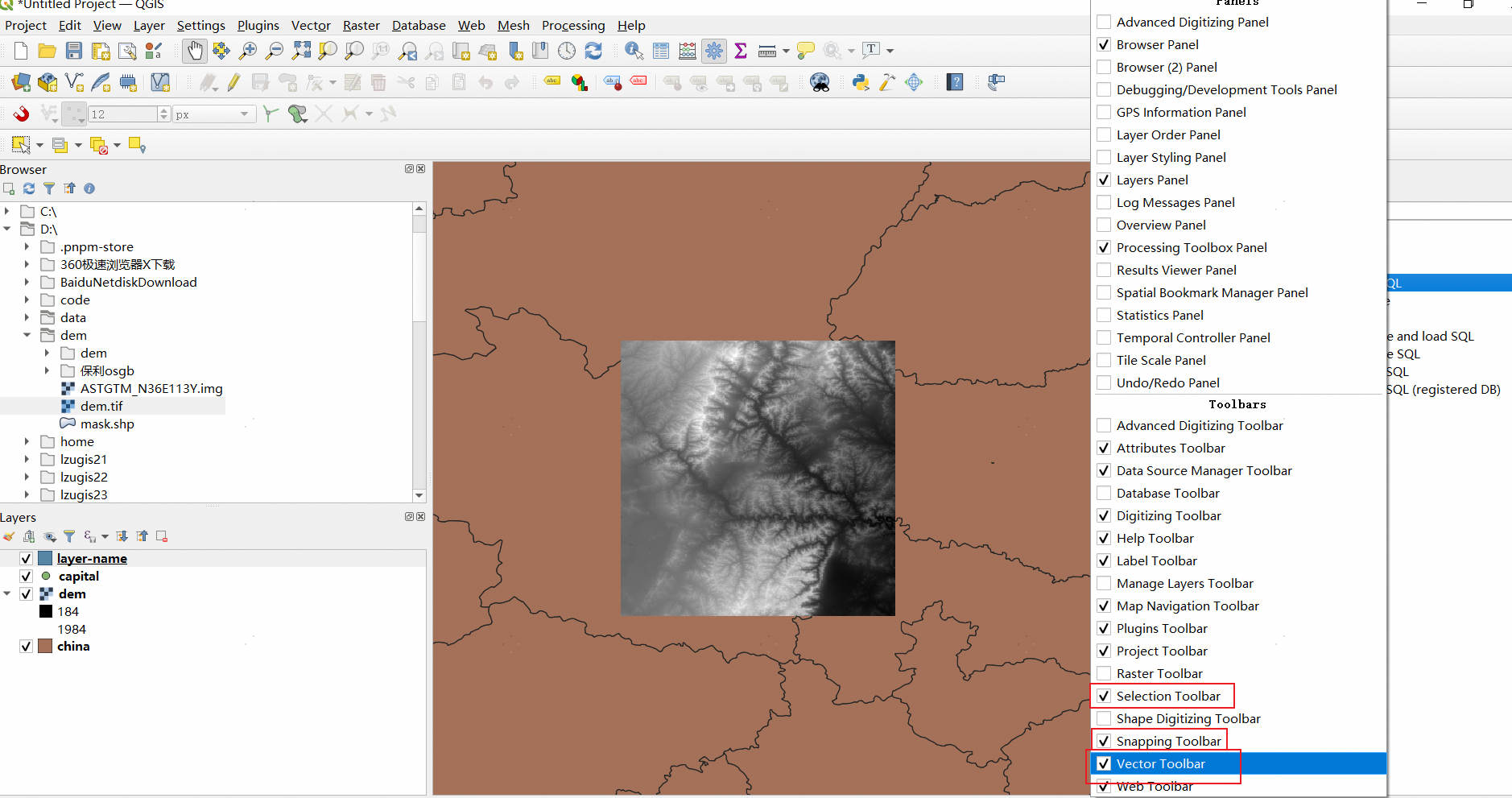This screenshot has height=798, width=1512.
Task: Click the Zoom Full extent icon
Action: coord(301,51)
